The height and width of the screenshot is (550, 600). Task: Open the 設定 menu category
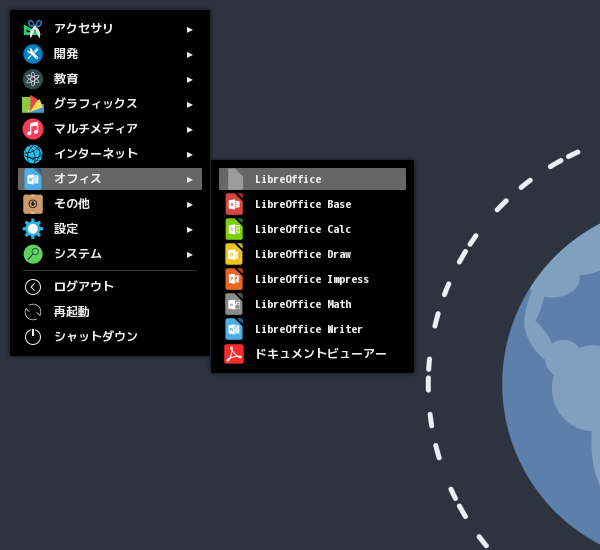click(x=110, y=229)
